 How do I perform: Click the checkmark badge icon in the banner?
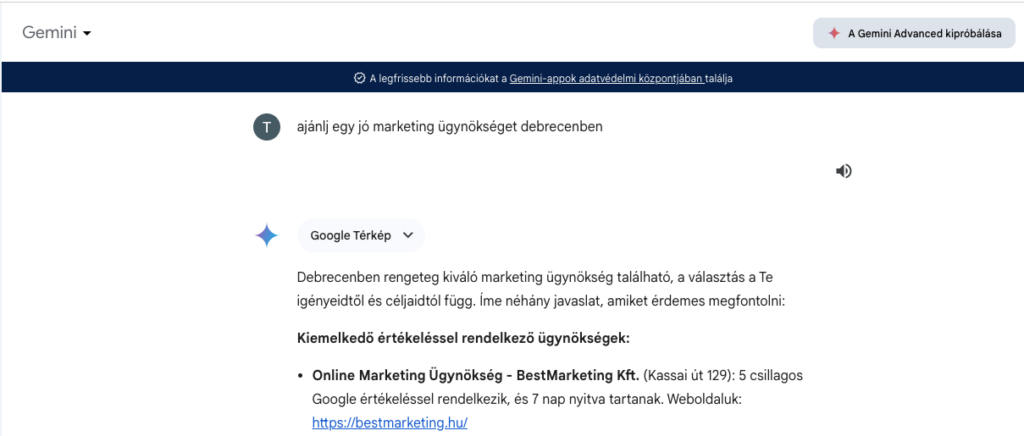click(359, 78)
